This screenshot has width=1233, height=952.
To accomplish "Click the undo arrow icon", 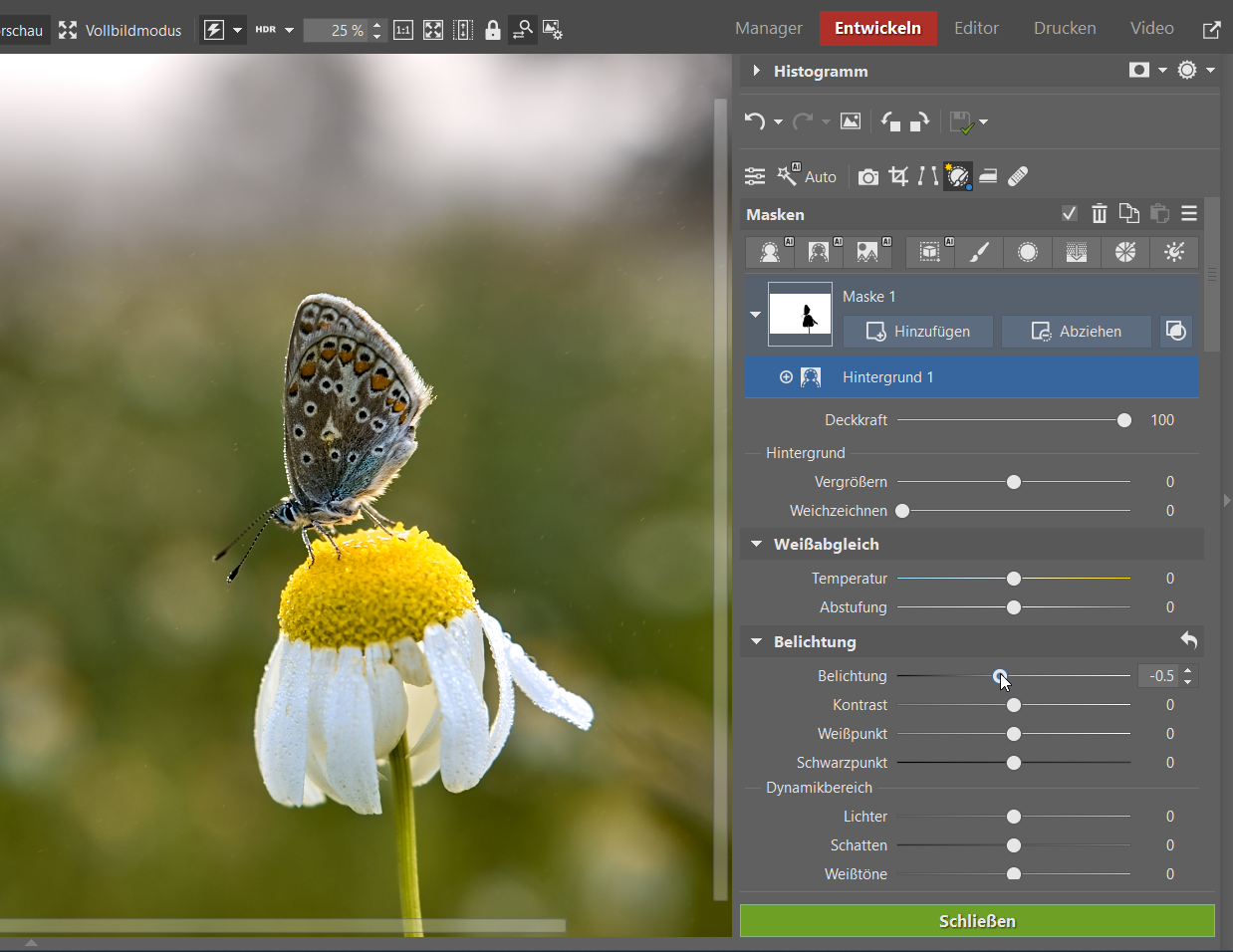I will click(755, 121).
